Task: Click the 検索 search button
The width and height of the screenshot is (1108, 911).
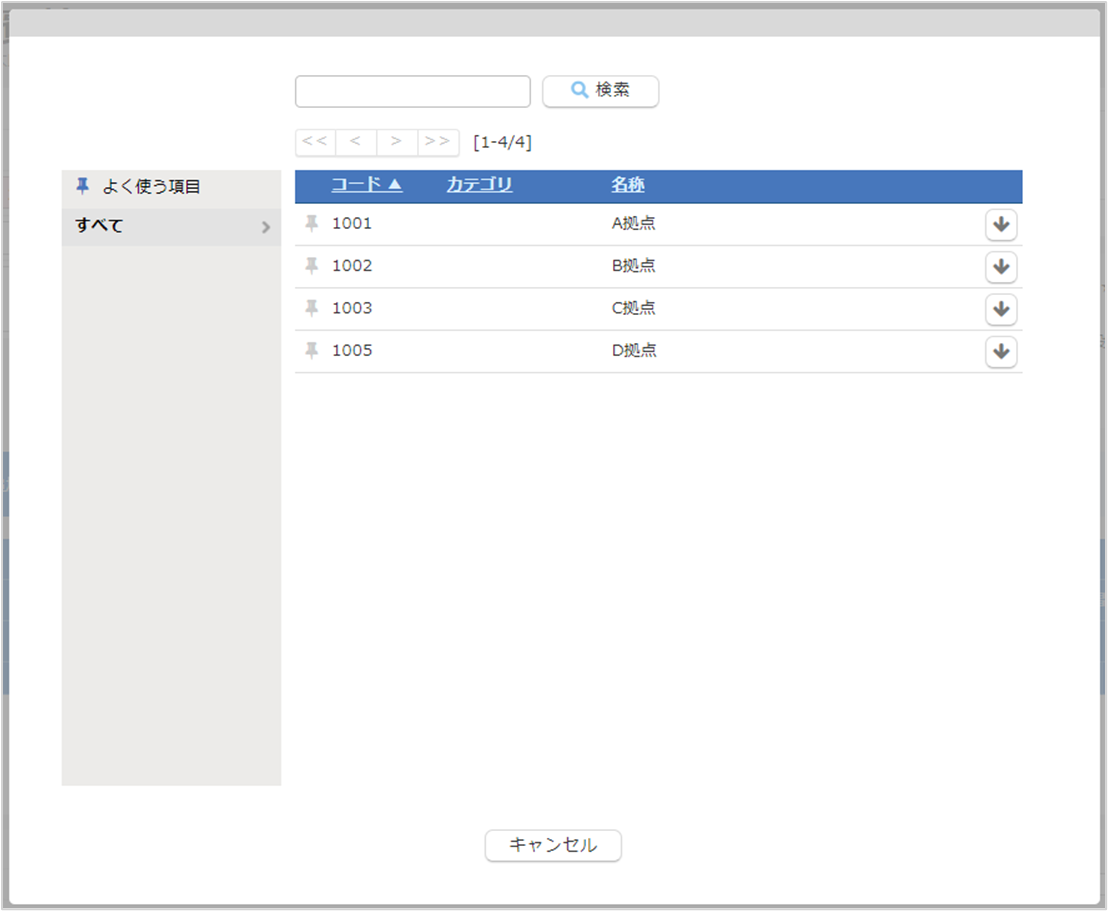Action: (600, 90)
